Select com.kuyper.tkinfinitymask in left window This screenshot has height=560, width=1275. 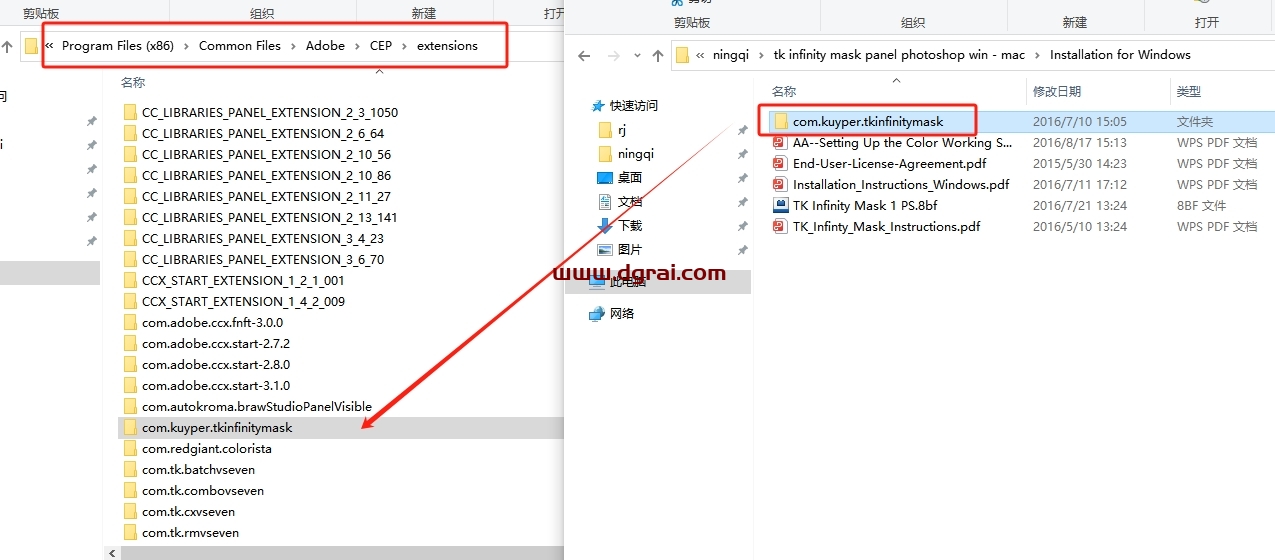(217, 428)
